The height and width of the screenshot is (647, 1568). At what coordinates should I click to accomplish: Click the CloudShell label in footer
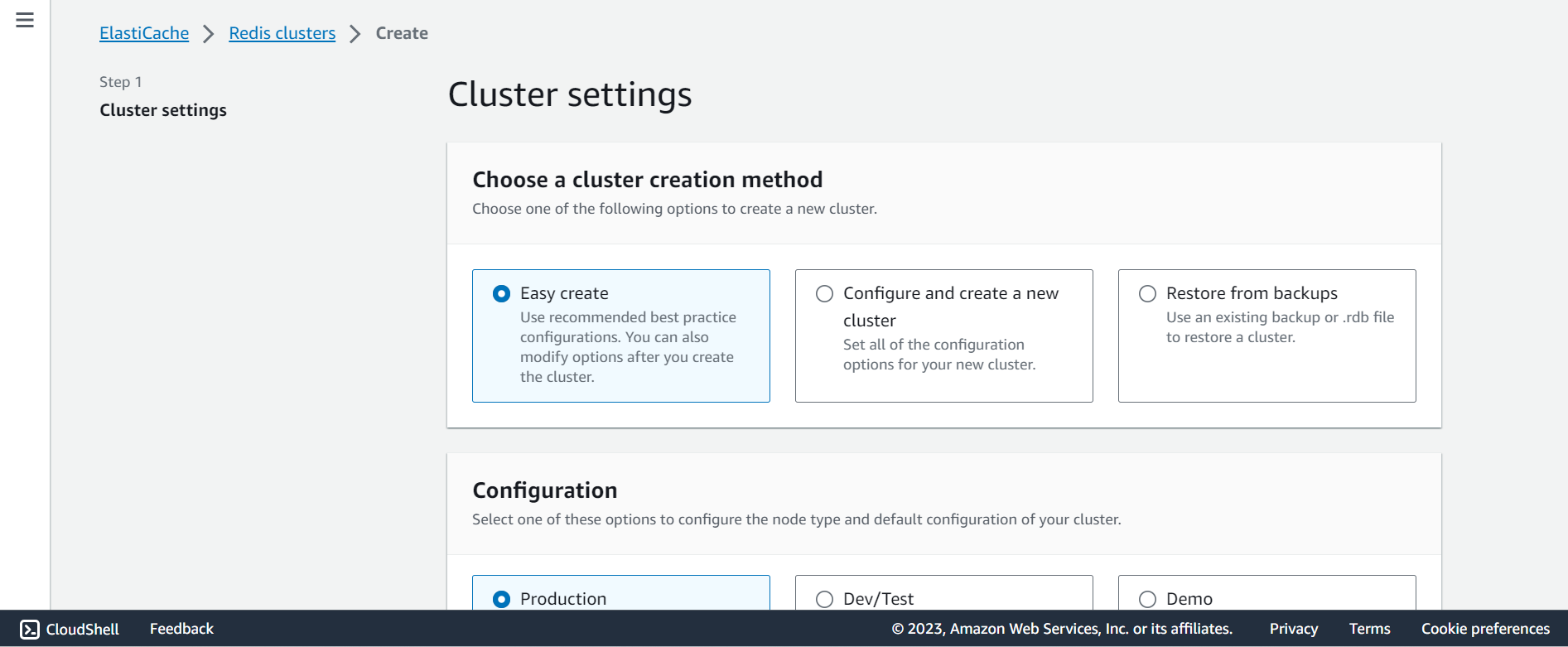[x=83, y=630]
